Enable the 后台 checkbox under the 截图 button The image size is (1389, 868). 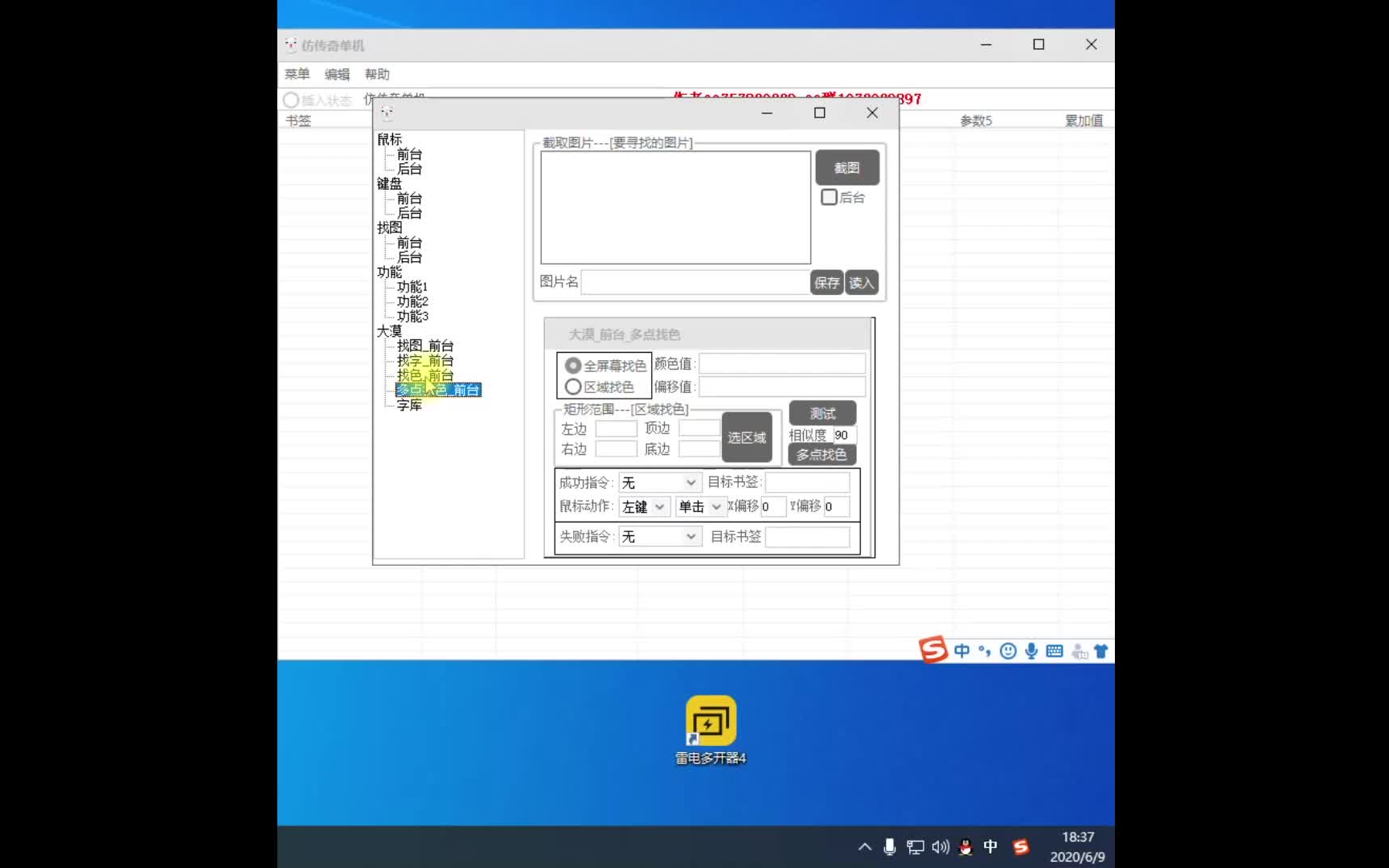[829, 197]
